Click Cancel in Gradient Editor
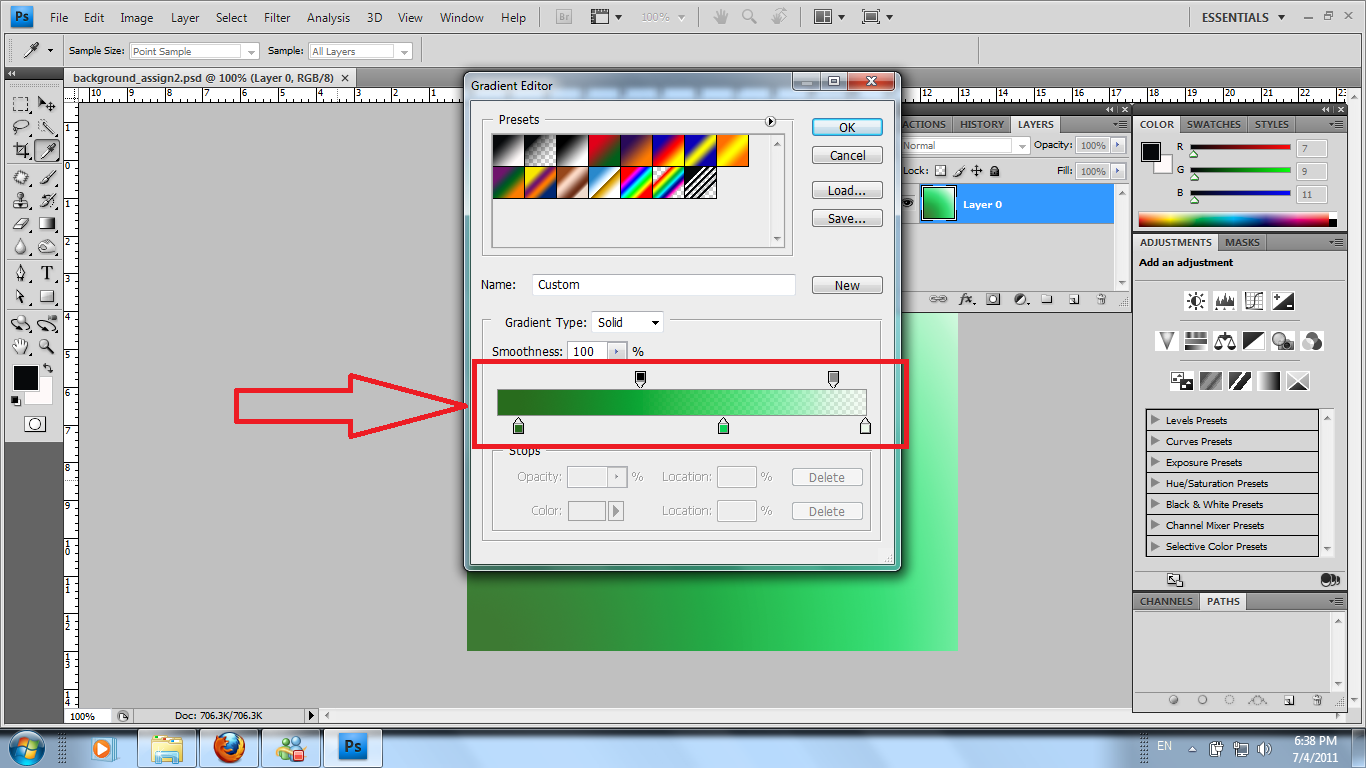 click(847, 155)
